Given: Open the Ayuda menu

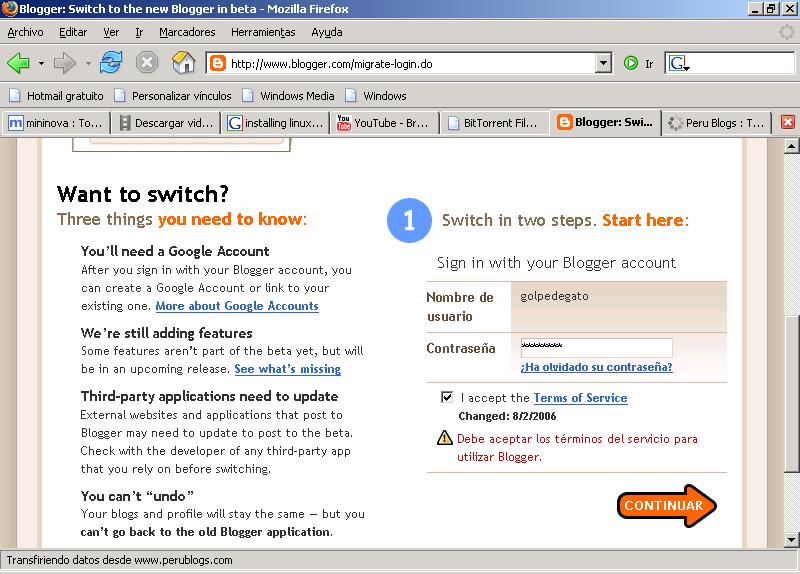Looking at the screenshot, I should tap(327, 32).
